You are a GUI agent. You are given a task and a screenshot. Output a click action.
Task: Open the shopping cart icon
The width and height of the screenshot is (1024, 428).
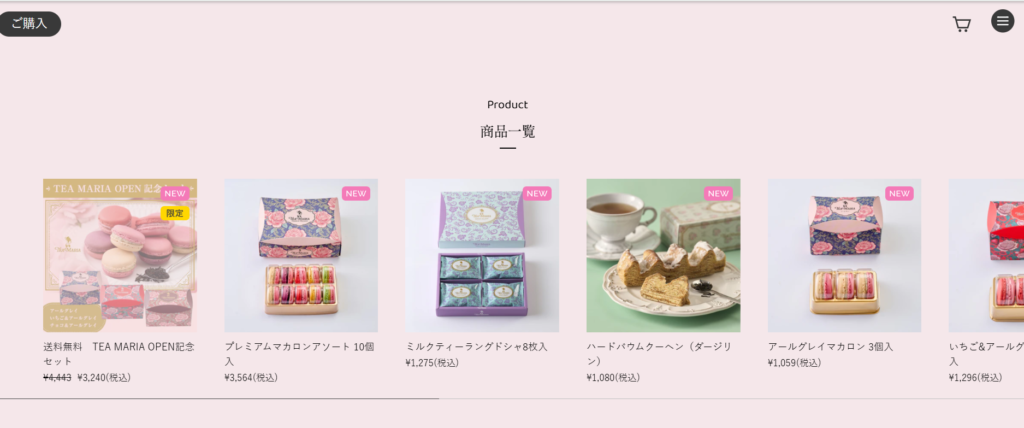(x=961, y=24)
